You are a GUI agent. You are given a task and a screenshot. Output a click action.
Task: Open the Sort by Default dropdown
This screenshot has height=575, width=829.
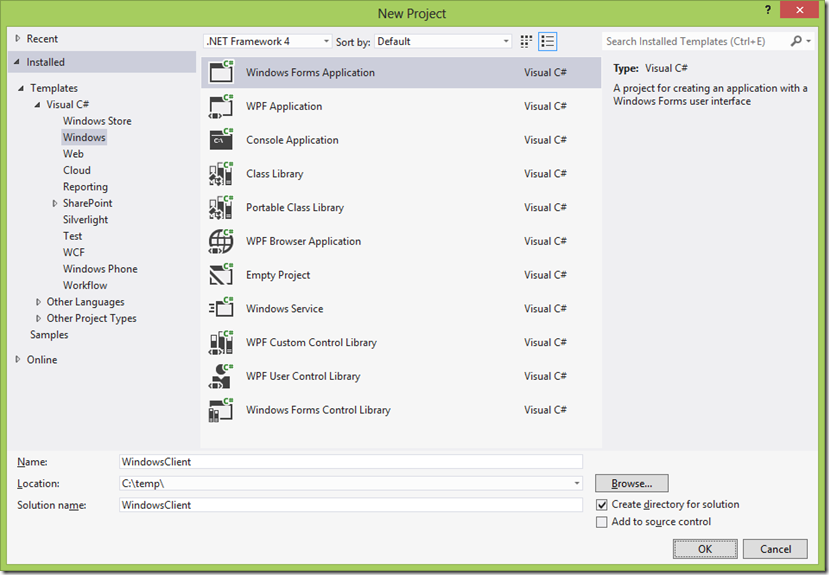tap(443, 41)
